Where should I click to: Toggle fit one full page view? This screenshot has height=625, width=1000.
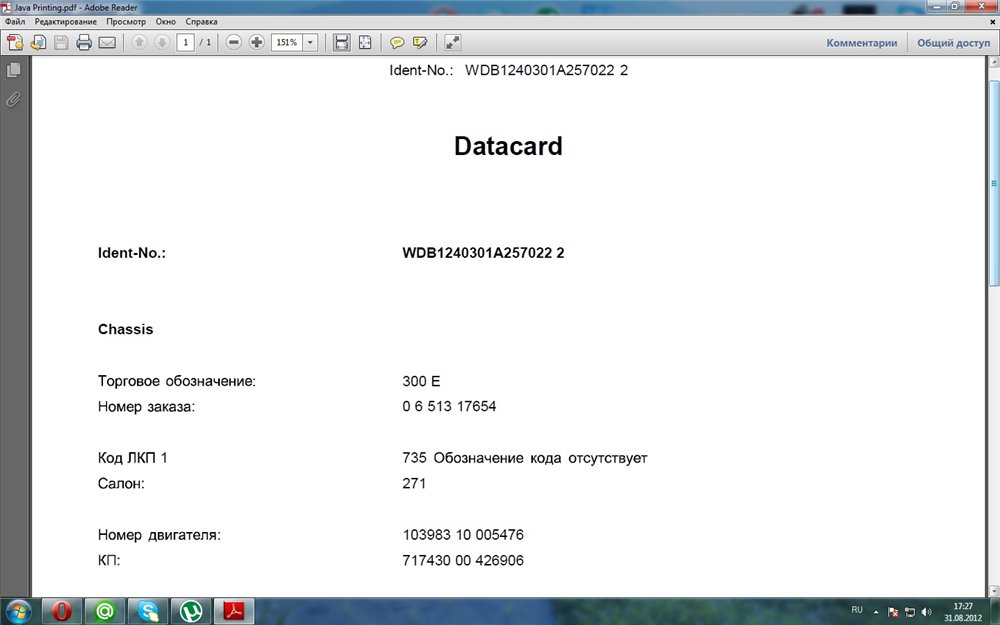[365, 42]
